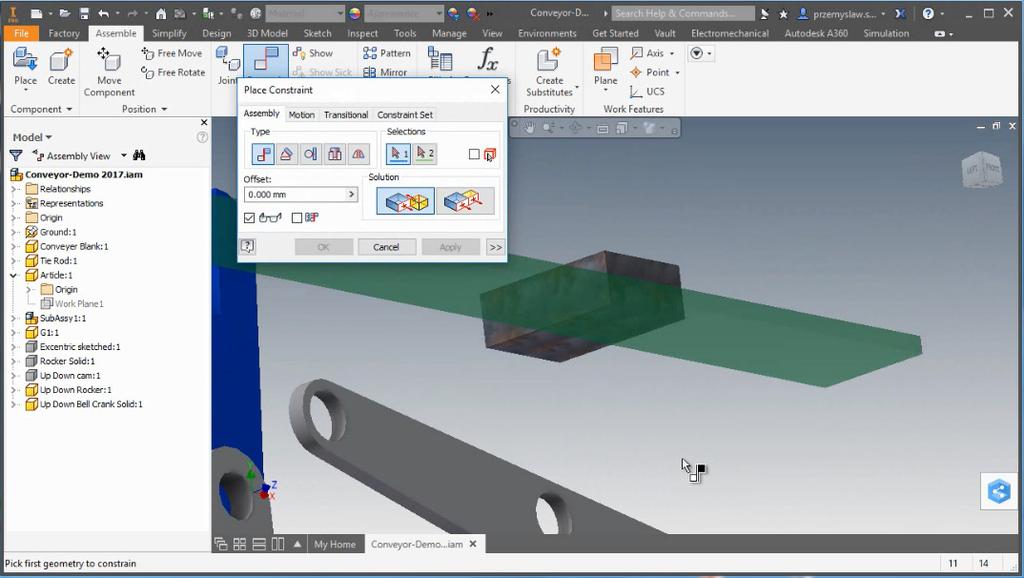The image size is (1024, 578).
Task: Switch to the Constraint Set tab
Action: 405,114
